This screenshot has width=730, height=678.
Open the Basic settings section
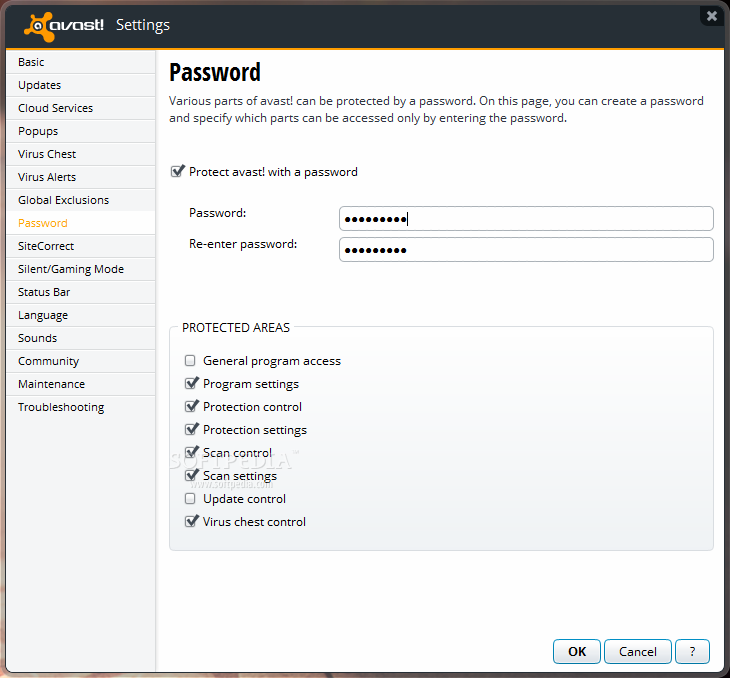tap(81, 62)
